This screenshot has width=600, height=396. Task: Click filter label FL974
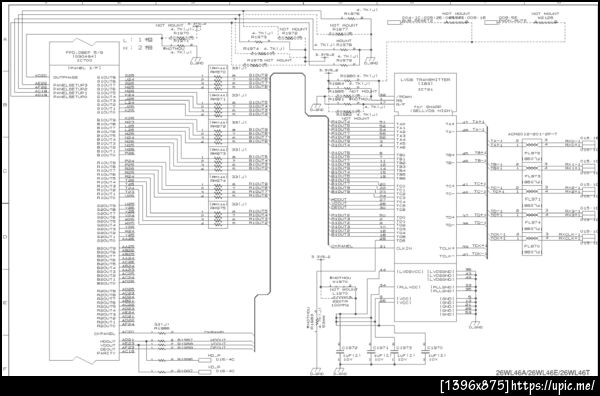pos(532,222)
